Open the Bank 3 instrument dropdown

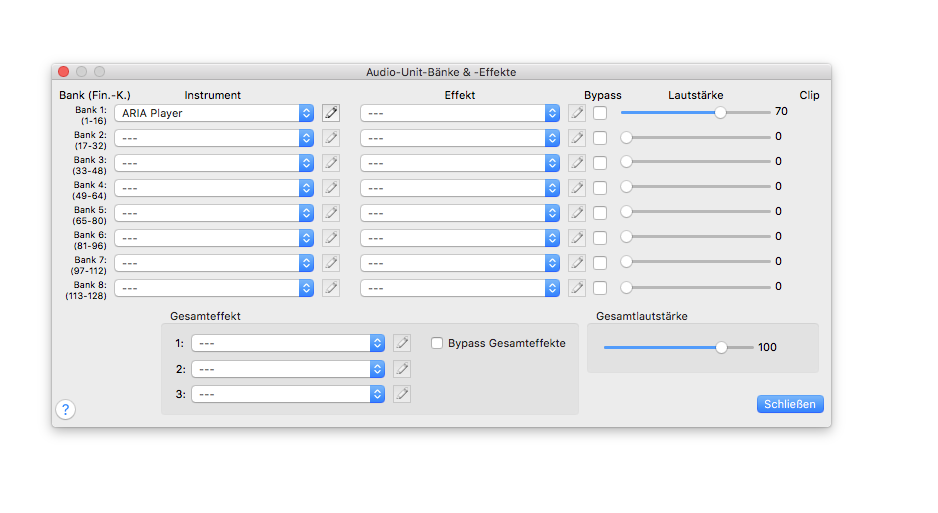click(x=214, y=163)
